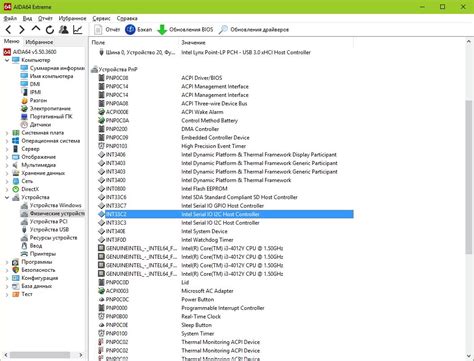The height and width of the screenshot is (361, 474).
Task: Open the Отчёт menu
Action: (45, 18)
